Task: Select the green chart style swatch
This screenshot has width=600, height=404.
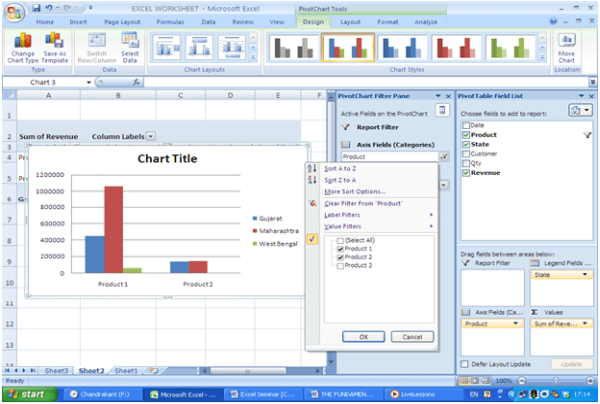Action: pos(510,46)
